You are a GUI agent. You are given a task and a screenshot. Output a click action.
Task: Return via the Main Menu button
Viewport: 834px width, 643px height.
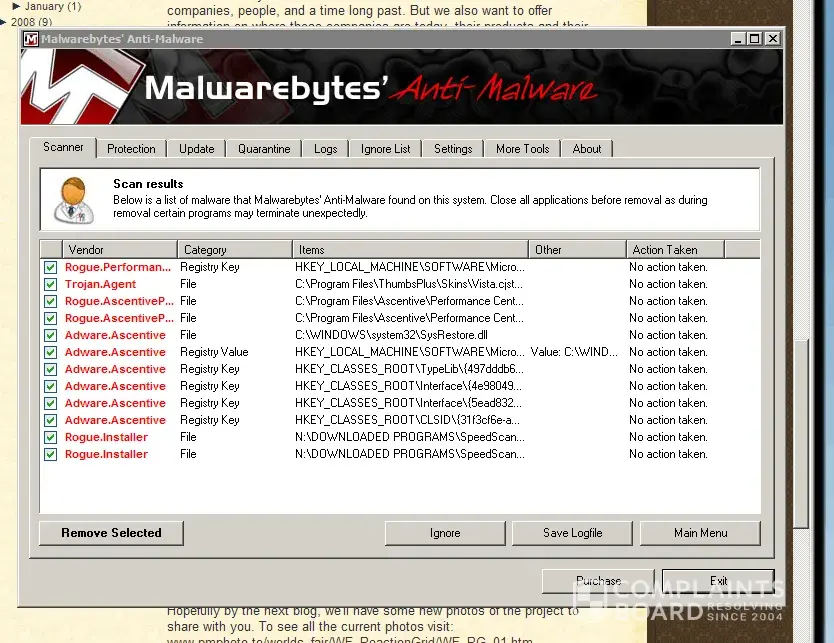(700, 533)
